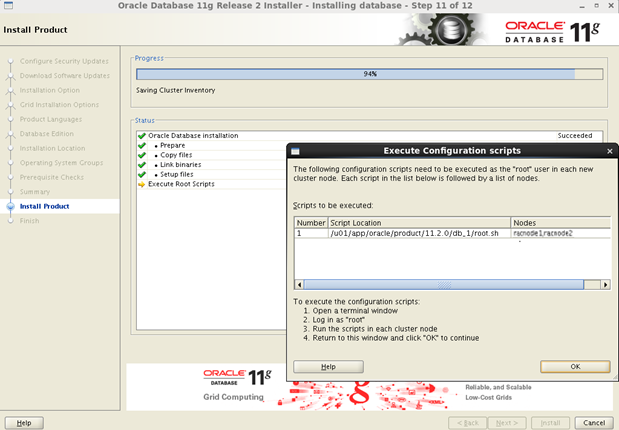Select the Prepare status row
619x430 pixels.
[x=212, y=145]
